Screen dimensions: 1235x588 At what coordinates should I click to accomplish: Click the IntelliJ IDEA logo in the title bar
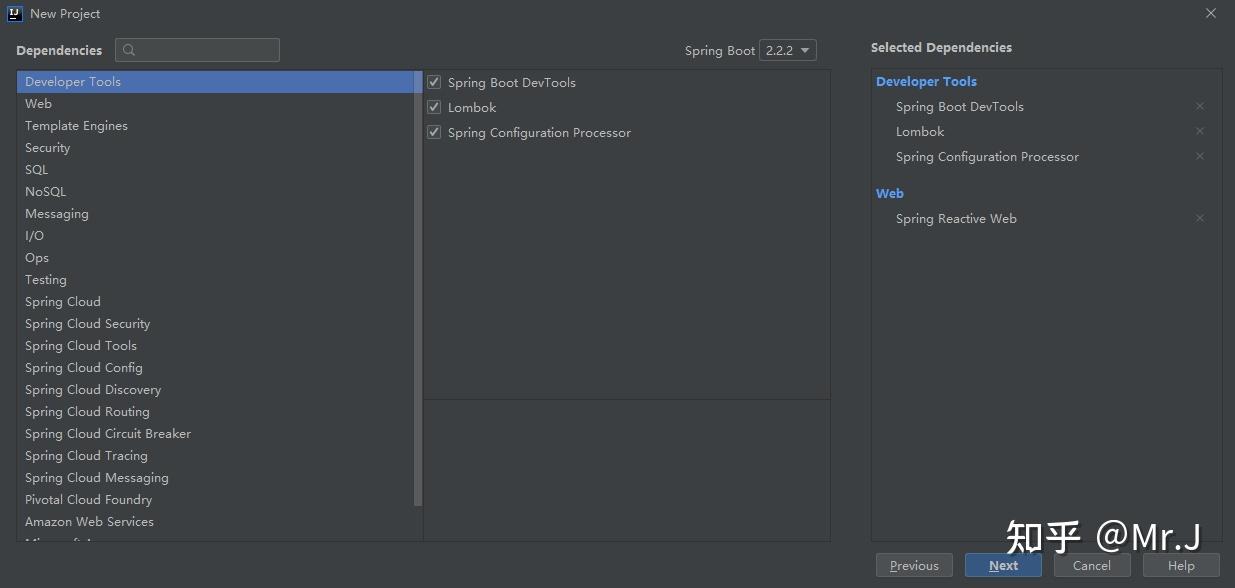coord(13,13)
